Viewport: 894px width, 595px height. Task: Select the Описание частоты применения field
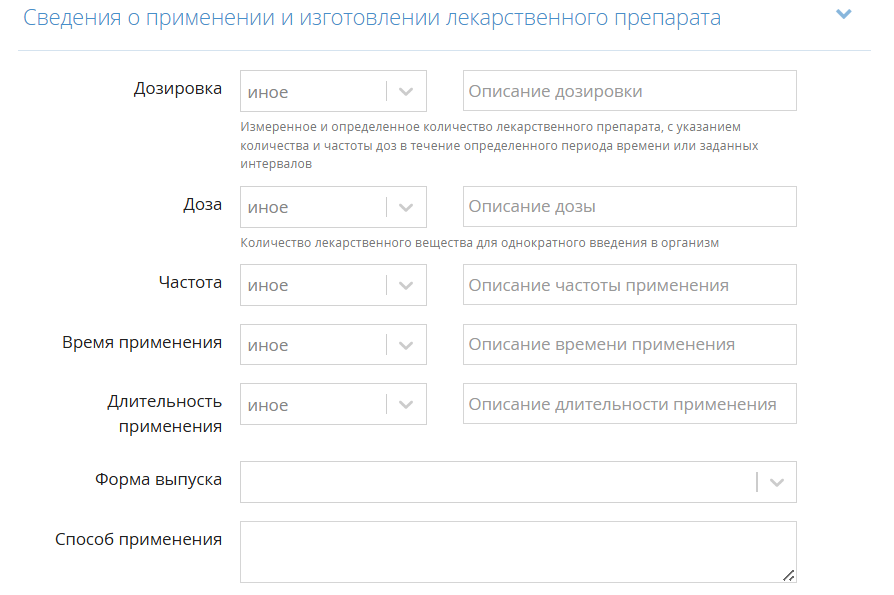(629, 285)
